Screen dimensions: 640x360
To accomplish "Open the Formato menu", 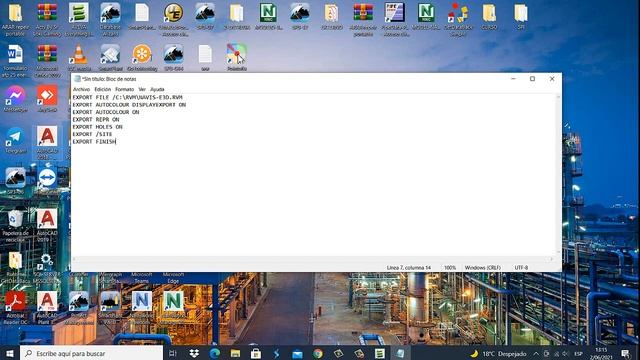I will click(x=124, y=89).
